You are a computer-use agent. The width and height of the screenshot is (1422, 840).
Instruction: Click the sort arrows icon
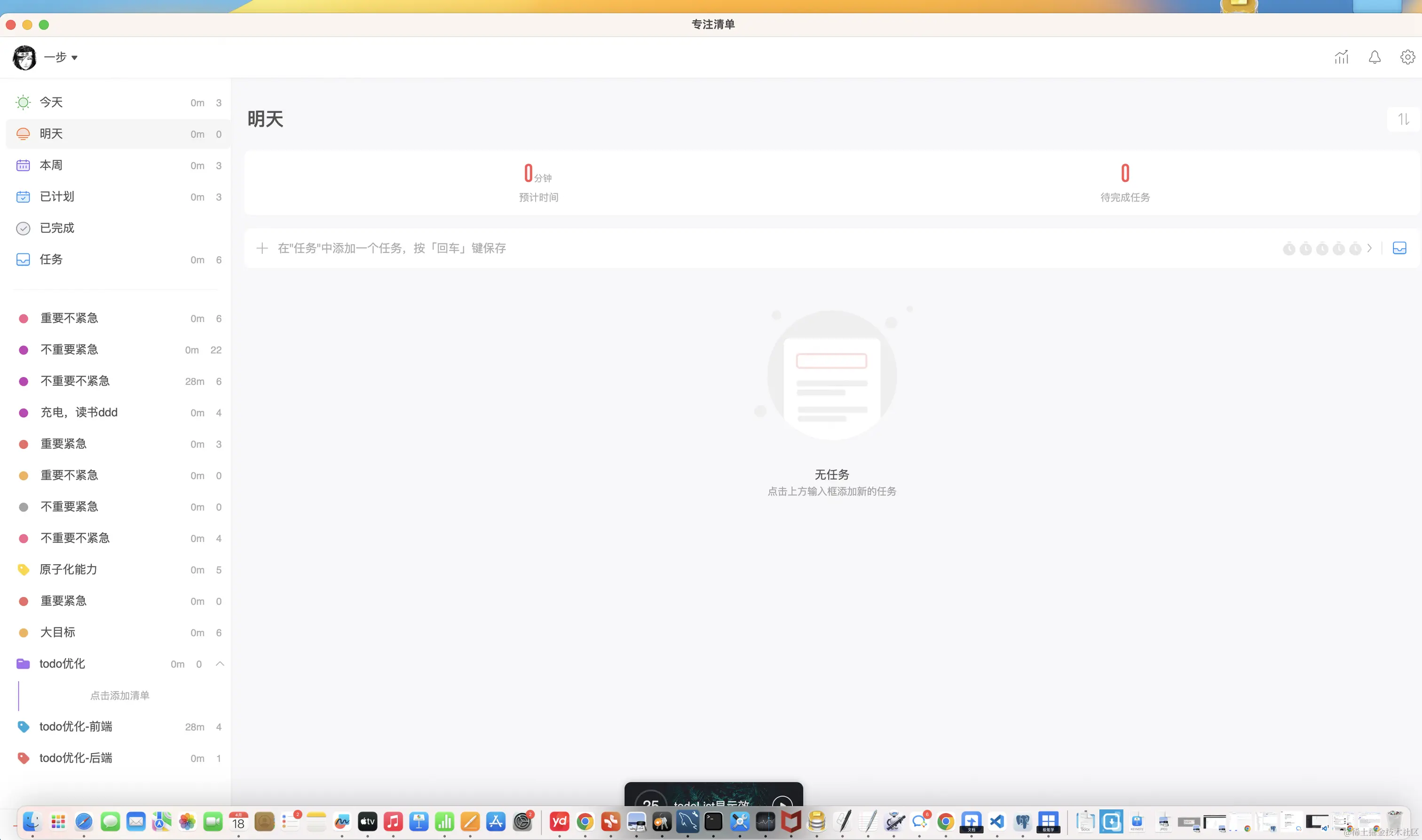(x=1403, y=119)
